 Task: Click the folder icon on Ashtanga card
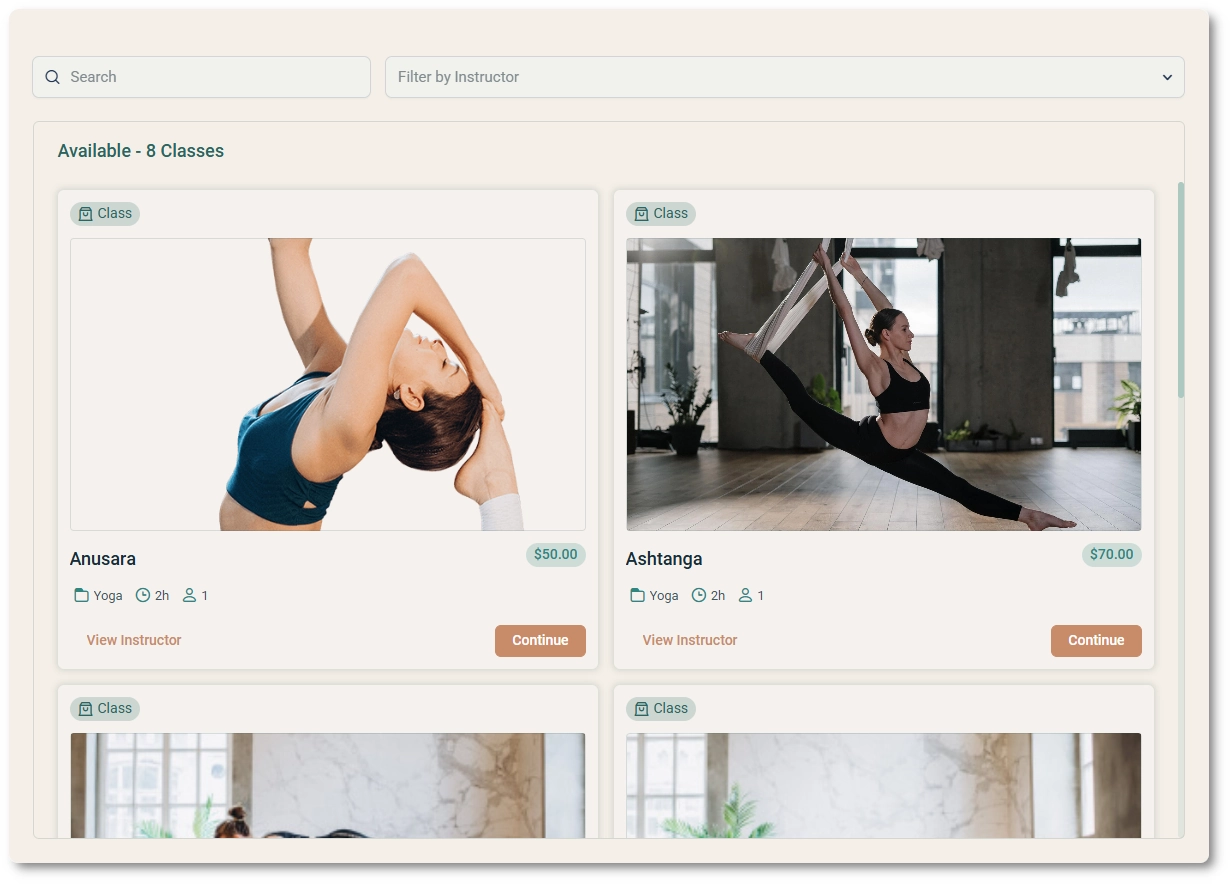tap(637, 595)
